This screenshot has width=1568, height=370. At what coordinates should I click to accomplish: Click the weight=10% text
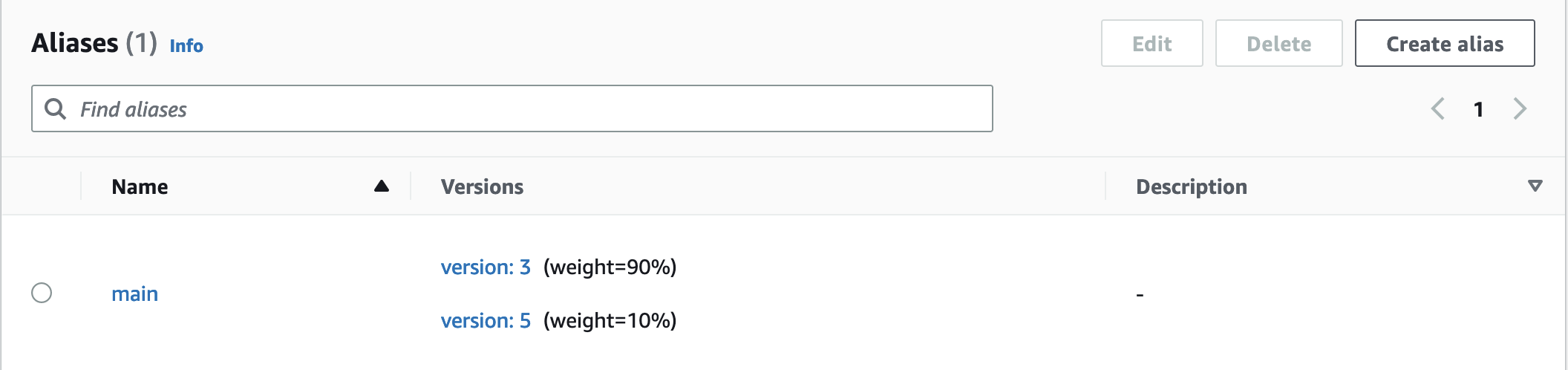pos(610,321)
